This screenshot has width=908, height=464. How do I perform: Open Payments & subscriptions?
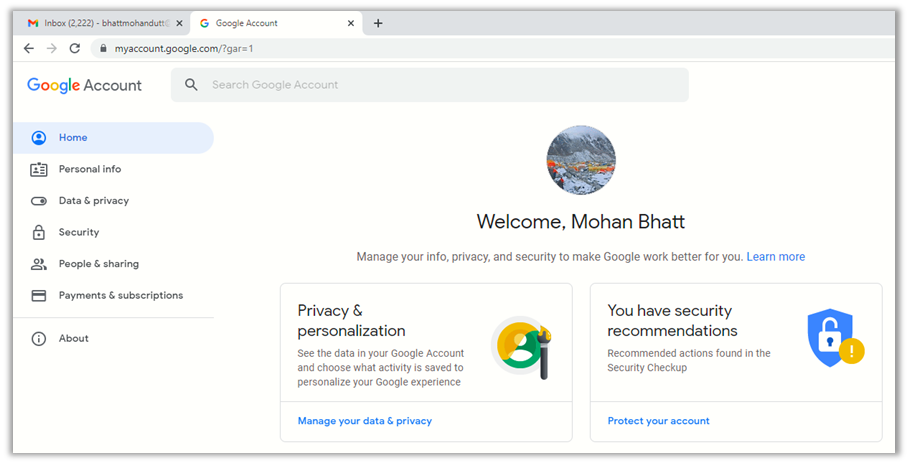click(114, 295)
